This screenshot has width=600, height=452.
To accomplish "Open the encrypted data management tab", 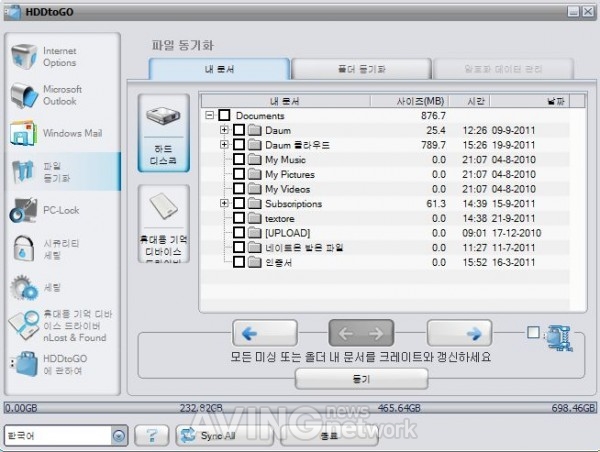I will [503, 69].
